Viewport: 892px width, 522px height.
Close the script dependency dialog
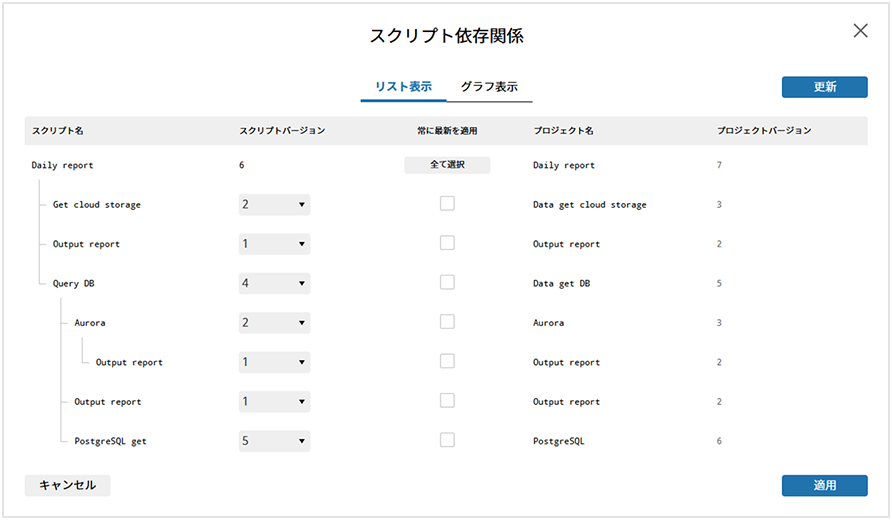(x=860, y=31)
